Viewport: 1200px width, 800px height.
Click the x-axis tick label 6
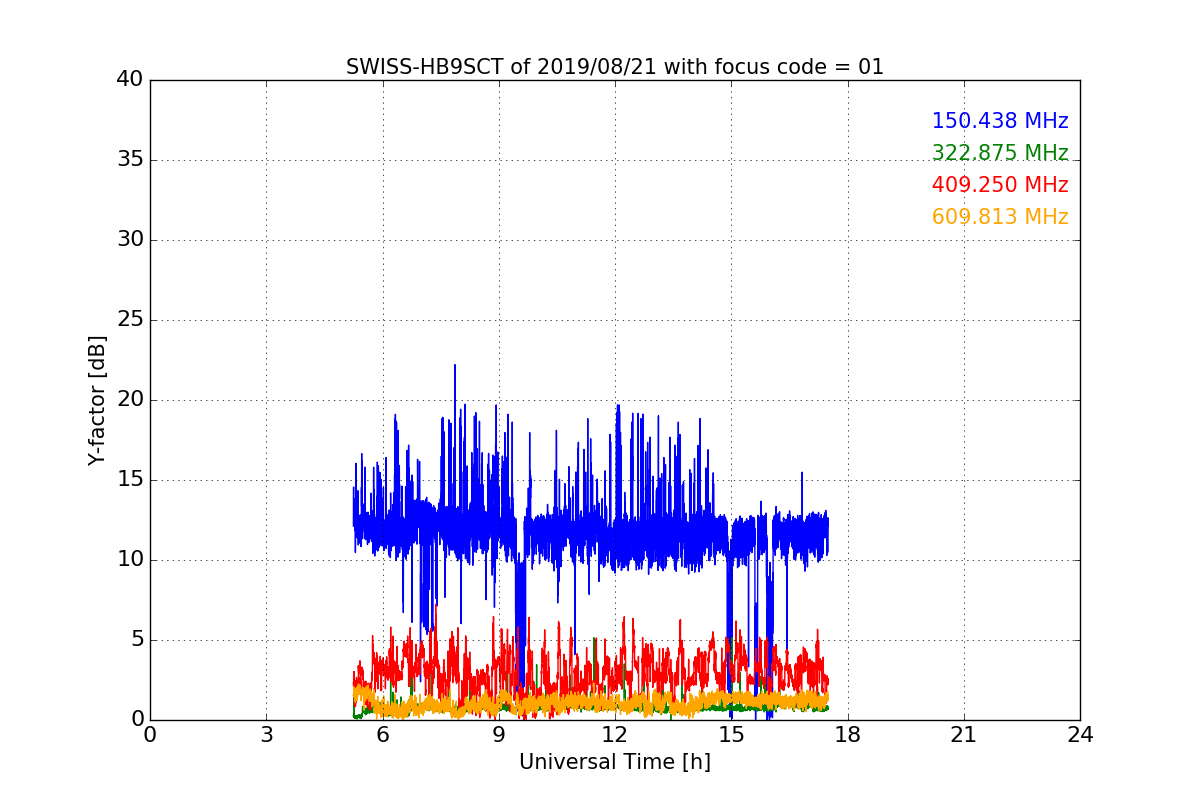pyautogui.click(x=383, y=735)
